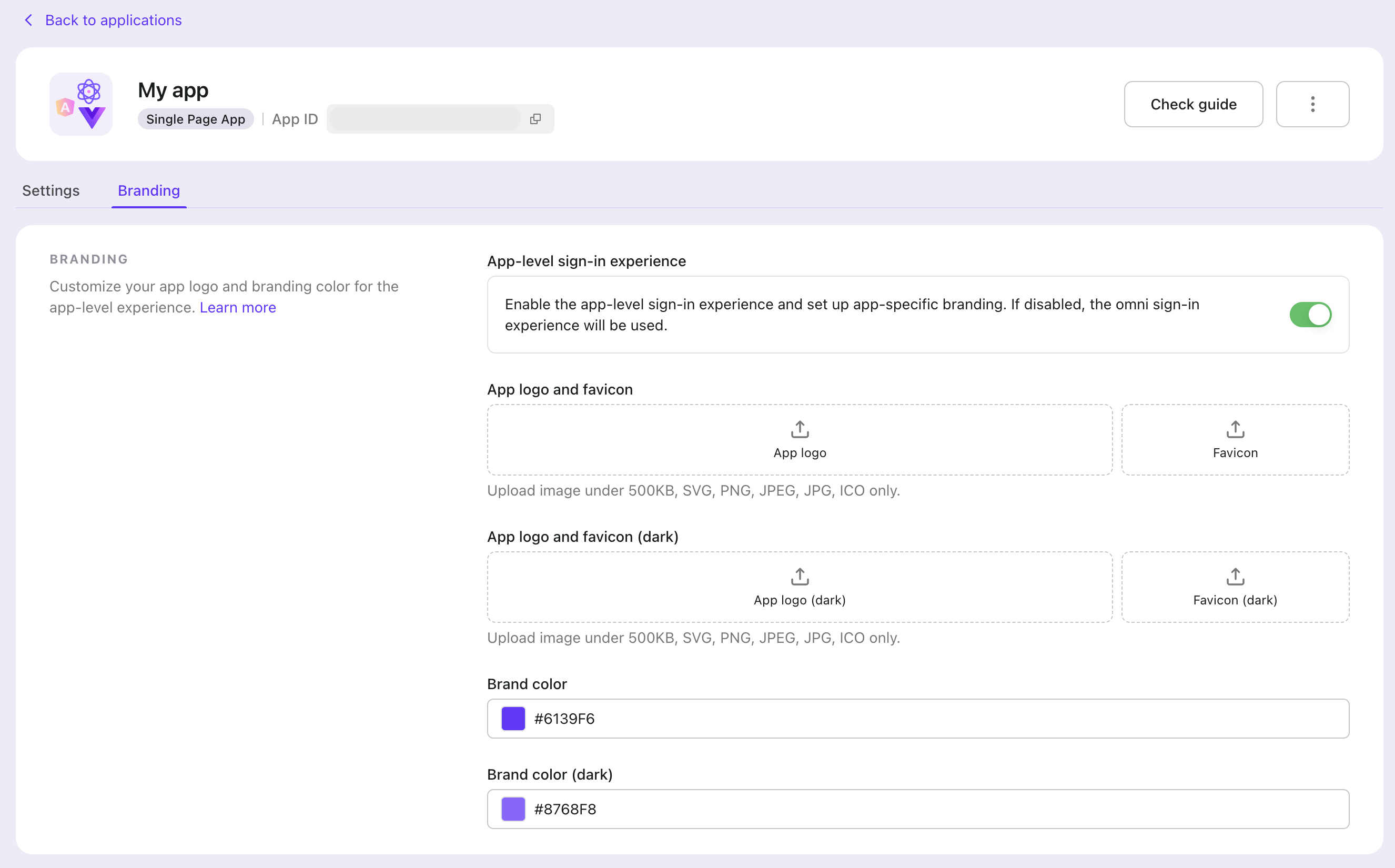
Task: Open the Learn more link
Action: (238, 307)
